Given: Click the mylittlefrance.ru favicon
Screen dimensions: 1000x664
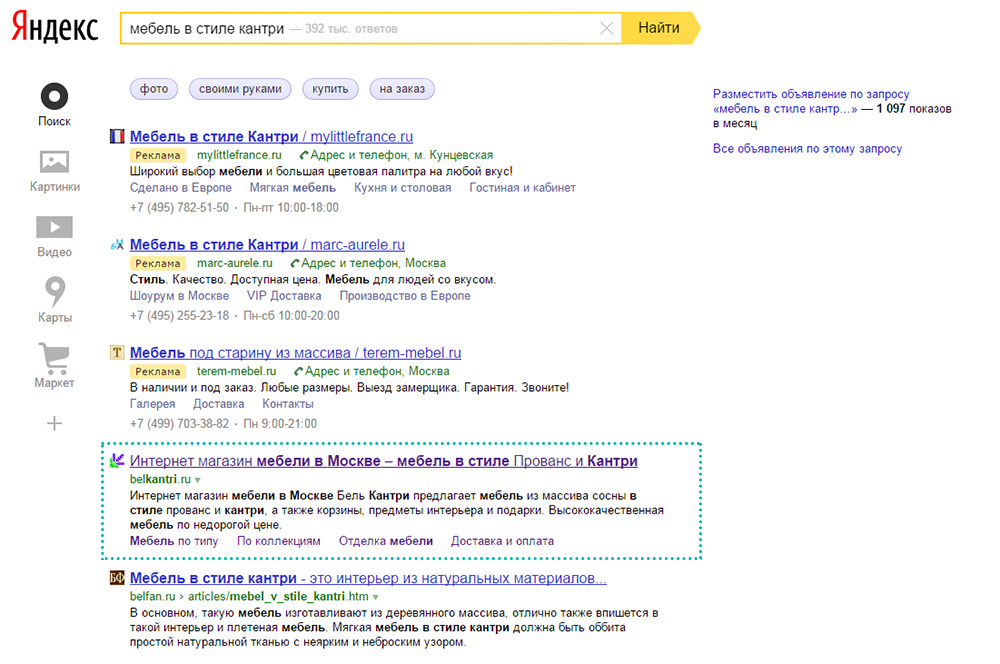Looking at the screenshot, I should [117, 136].
